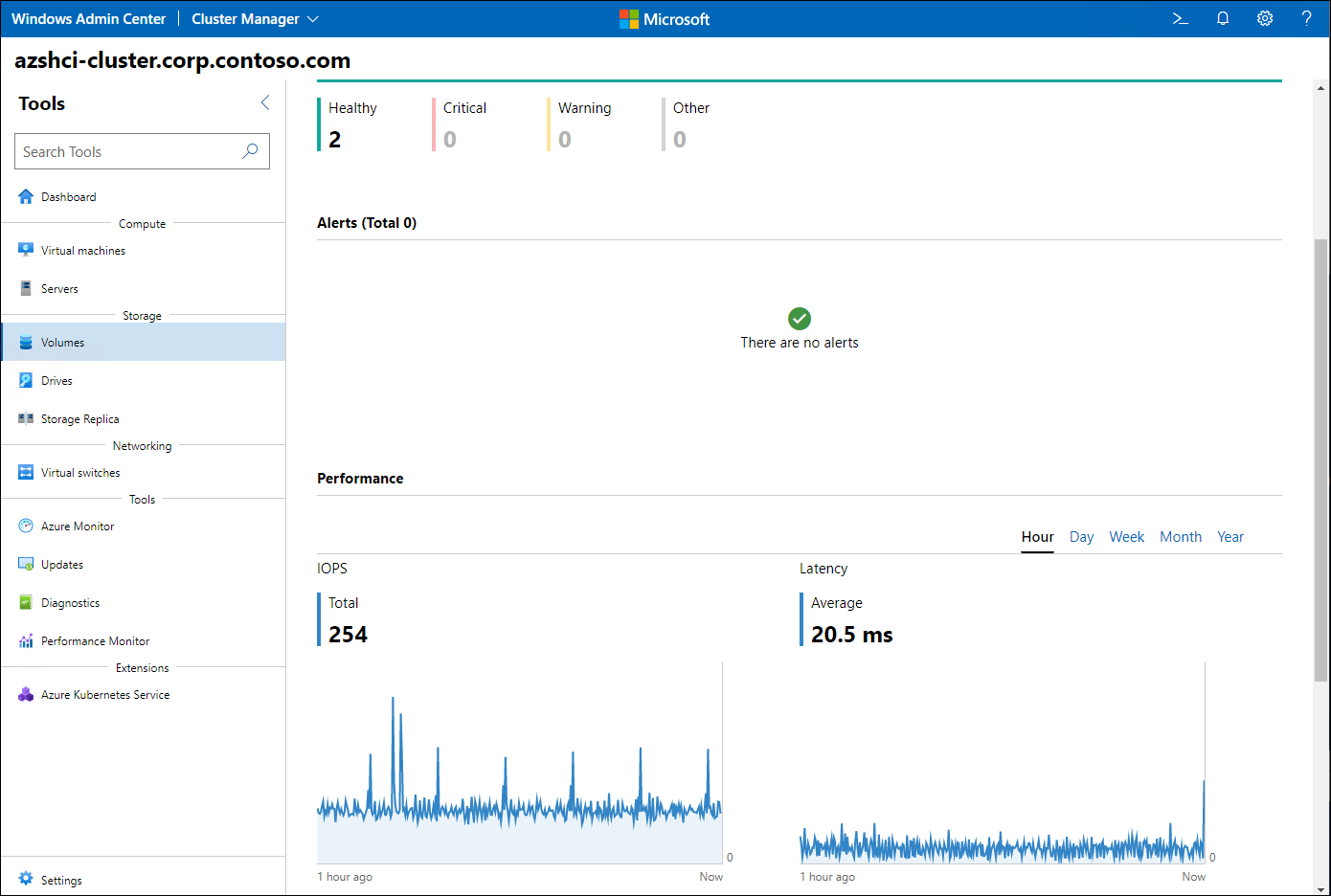Open the PowerShell console icon

tap(1181, 18)
